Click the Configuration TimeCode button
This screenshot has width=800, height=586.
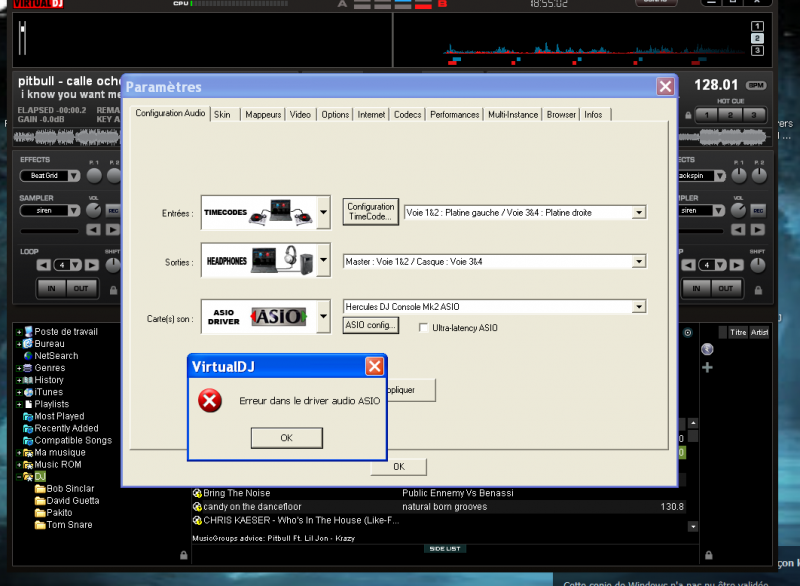point(370,212)
